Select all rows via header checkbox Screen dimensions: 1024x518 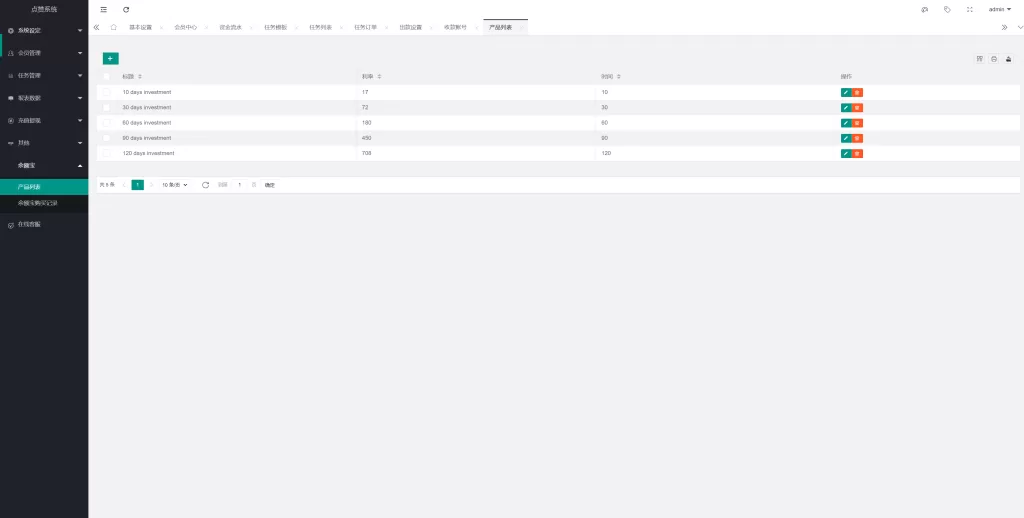pyautogui.click(x=107, y=76)
